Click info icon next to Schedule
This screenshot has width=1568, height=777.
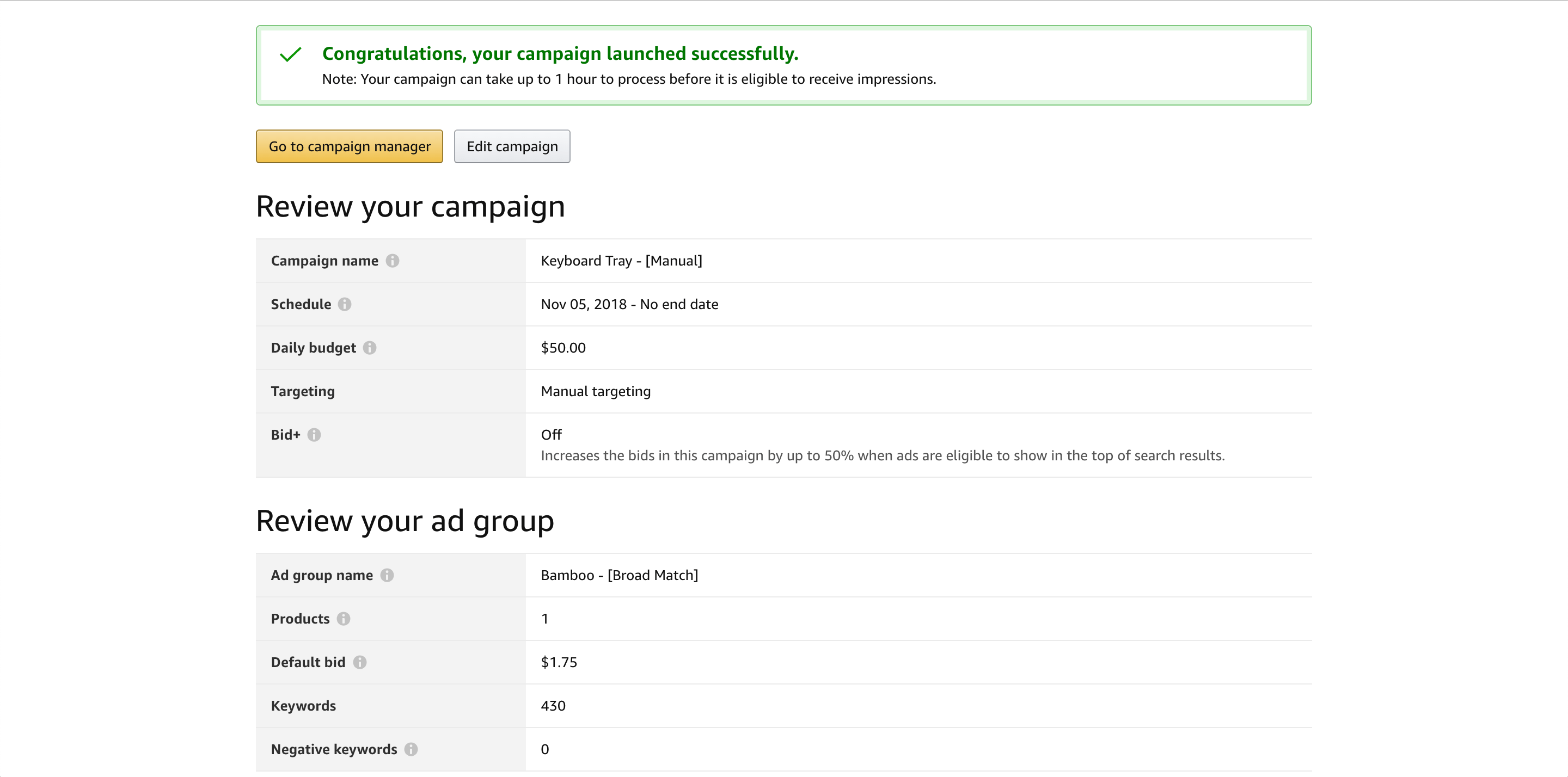345,304
